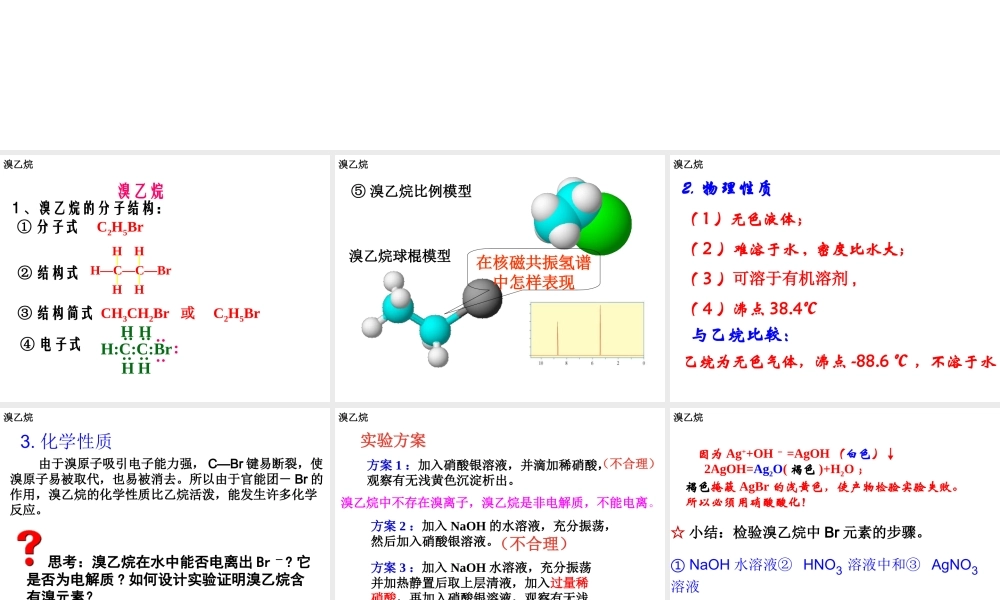Click the pink 溴乙烷 title text
This screenshot has height=600, width=1000.
[x=141, y=191]
